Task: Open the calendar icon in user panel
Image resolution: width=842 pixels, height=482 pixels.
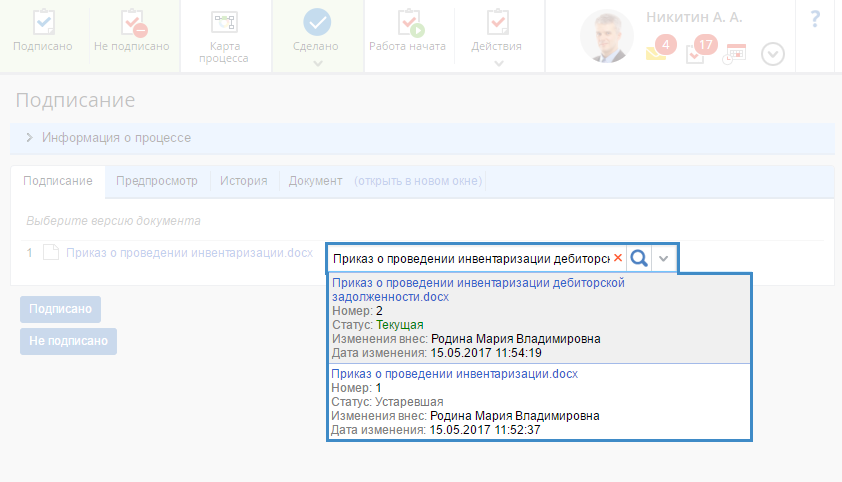Action: click(x=735, y=54)
